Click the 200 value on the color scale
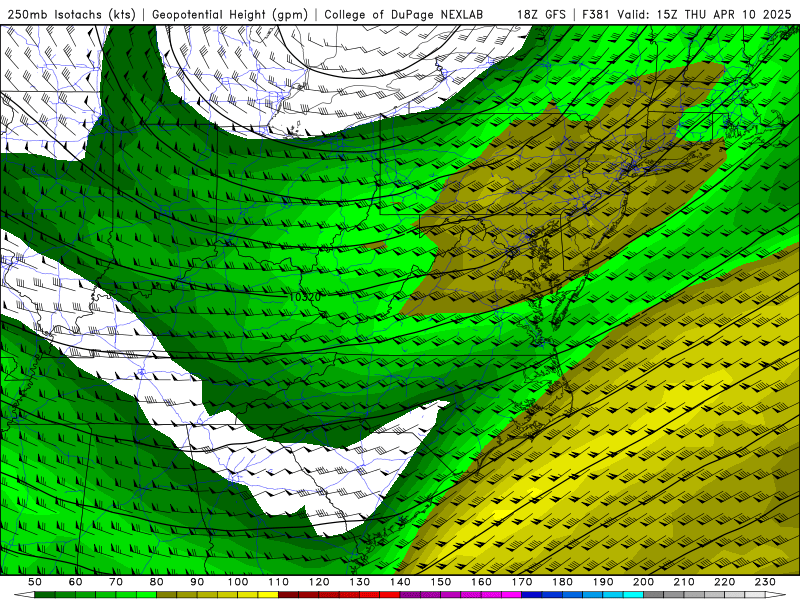The height and width of the screenshot is (600, 800). [644, 582]
